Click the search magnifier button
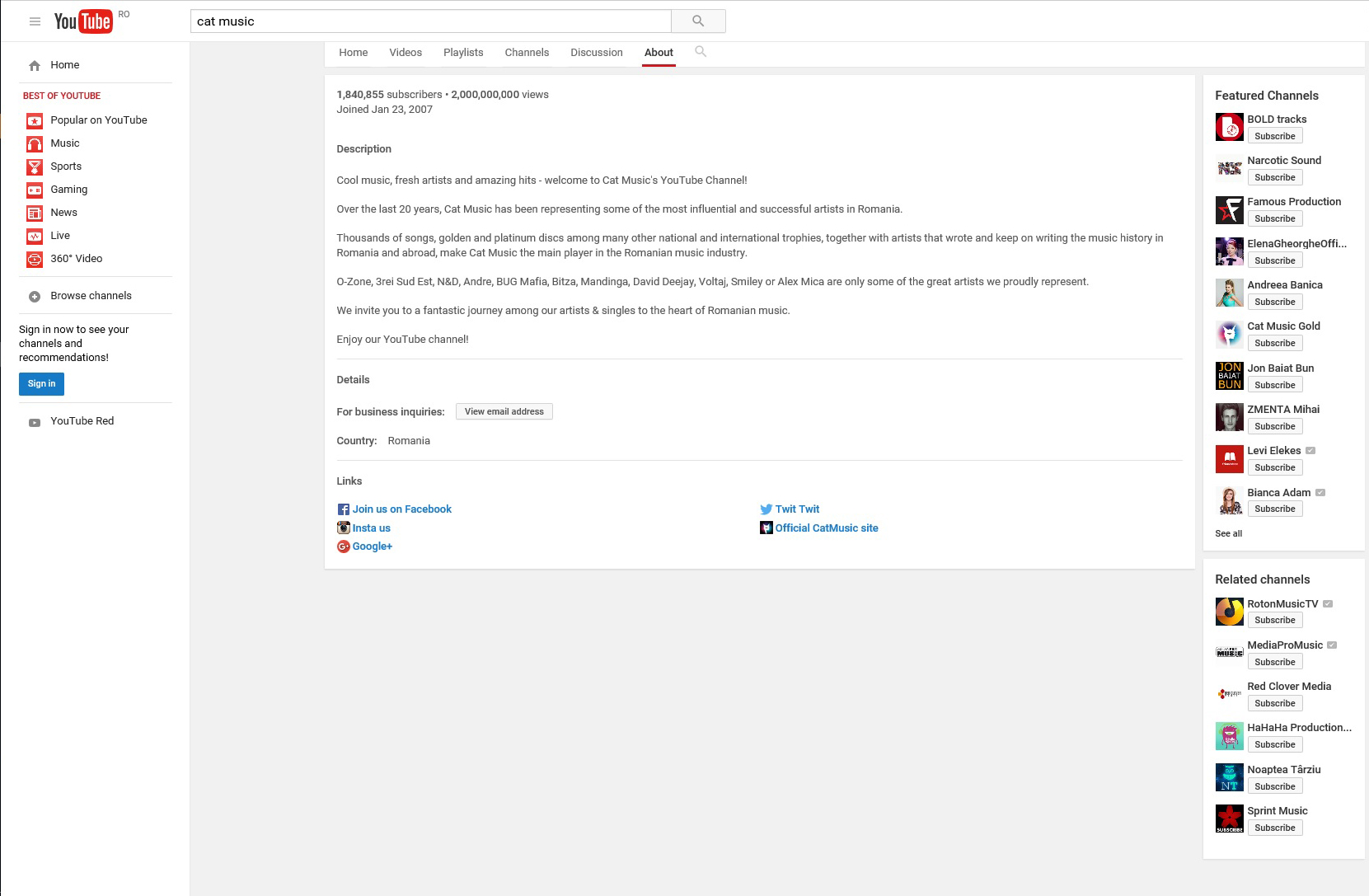The height and width of the screenshot is (896, 1369). point(698,21)
